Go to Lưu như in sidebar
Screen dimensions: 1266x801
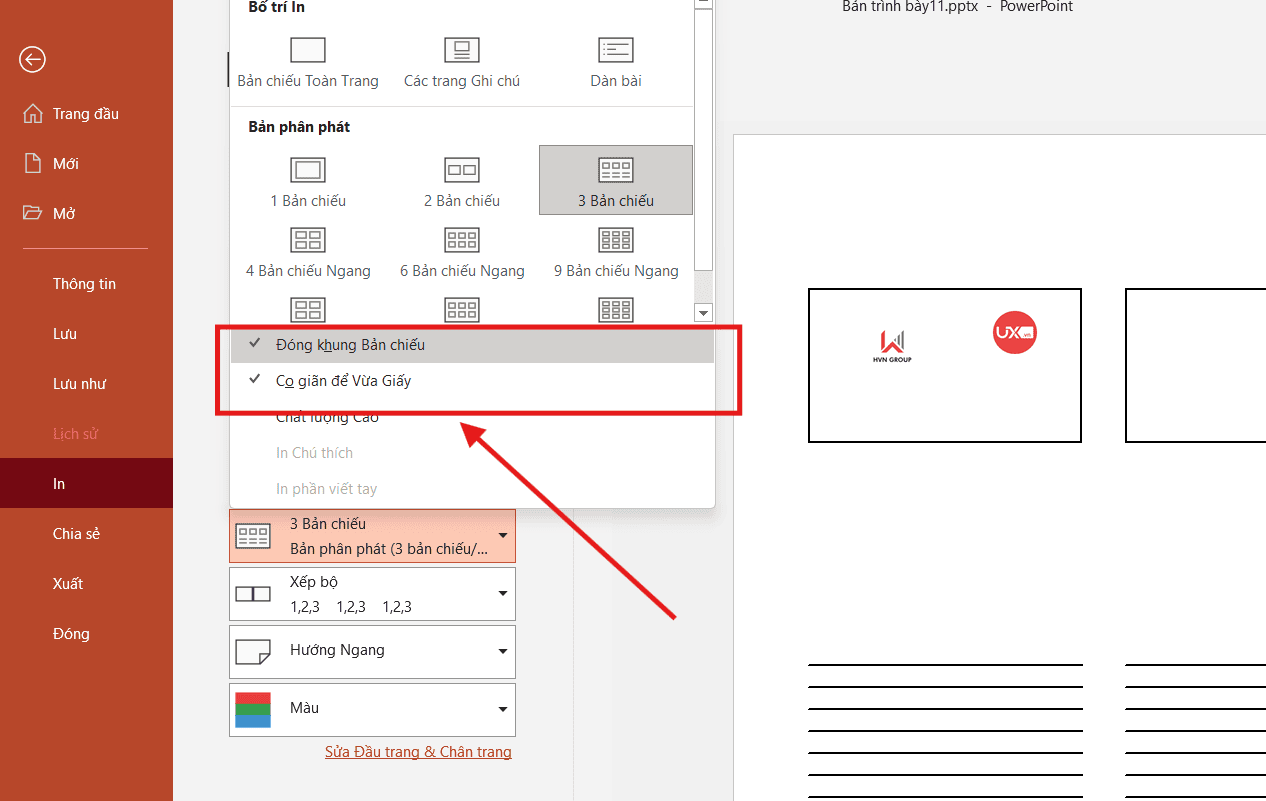point(79,384)
